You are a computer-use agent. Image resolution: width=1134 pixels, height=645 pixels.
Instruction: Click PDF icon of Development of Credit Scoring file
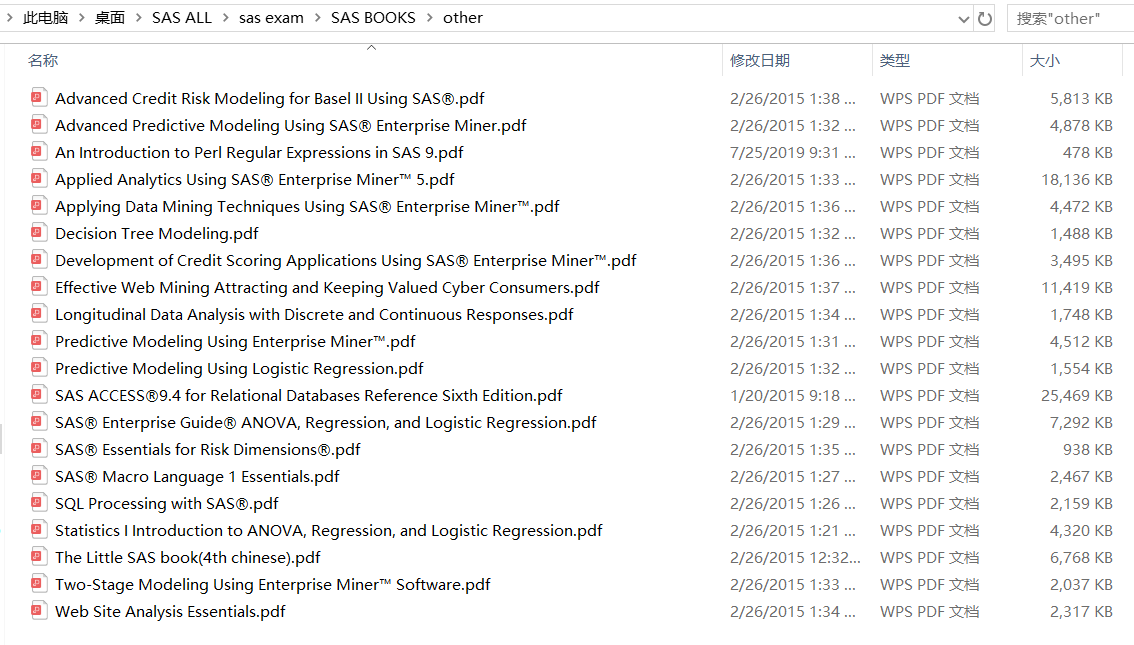(39, 259)
